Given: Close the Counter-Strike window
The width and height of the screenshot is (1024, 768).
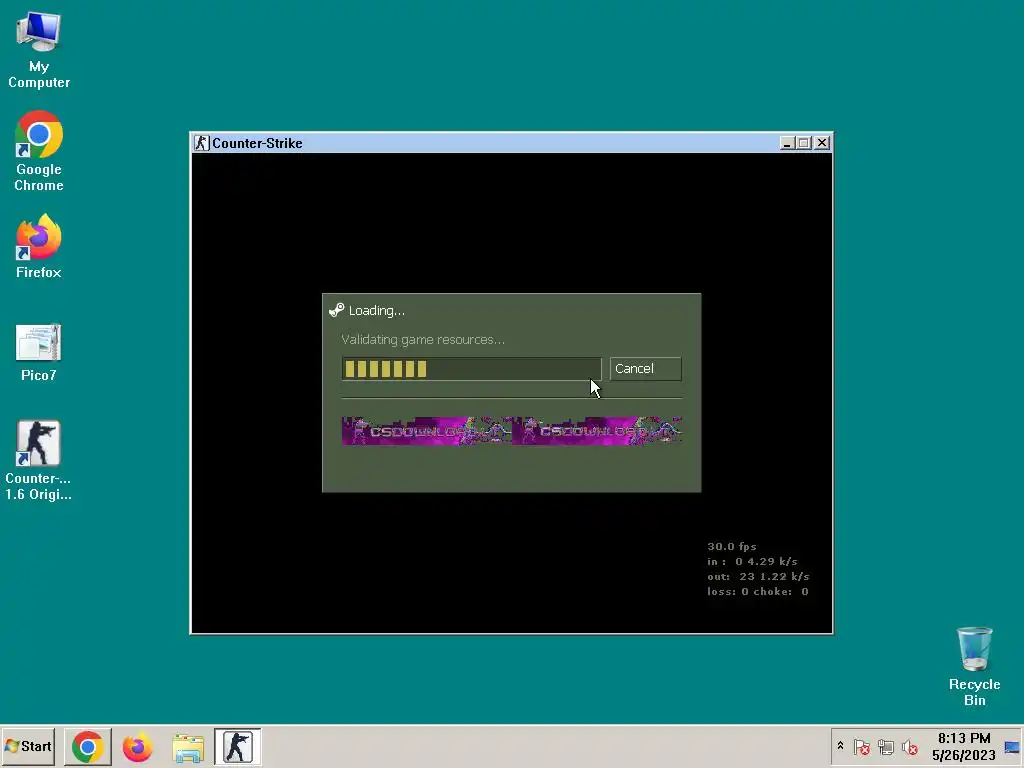Looking at the screenshot, I should click(822, 143).
